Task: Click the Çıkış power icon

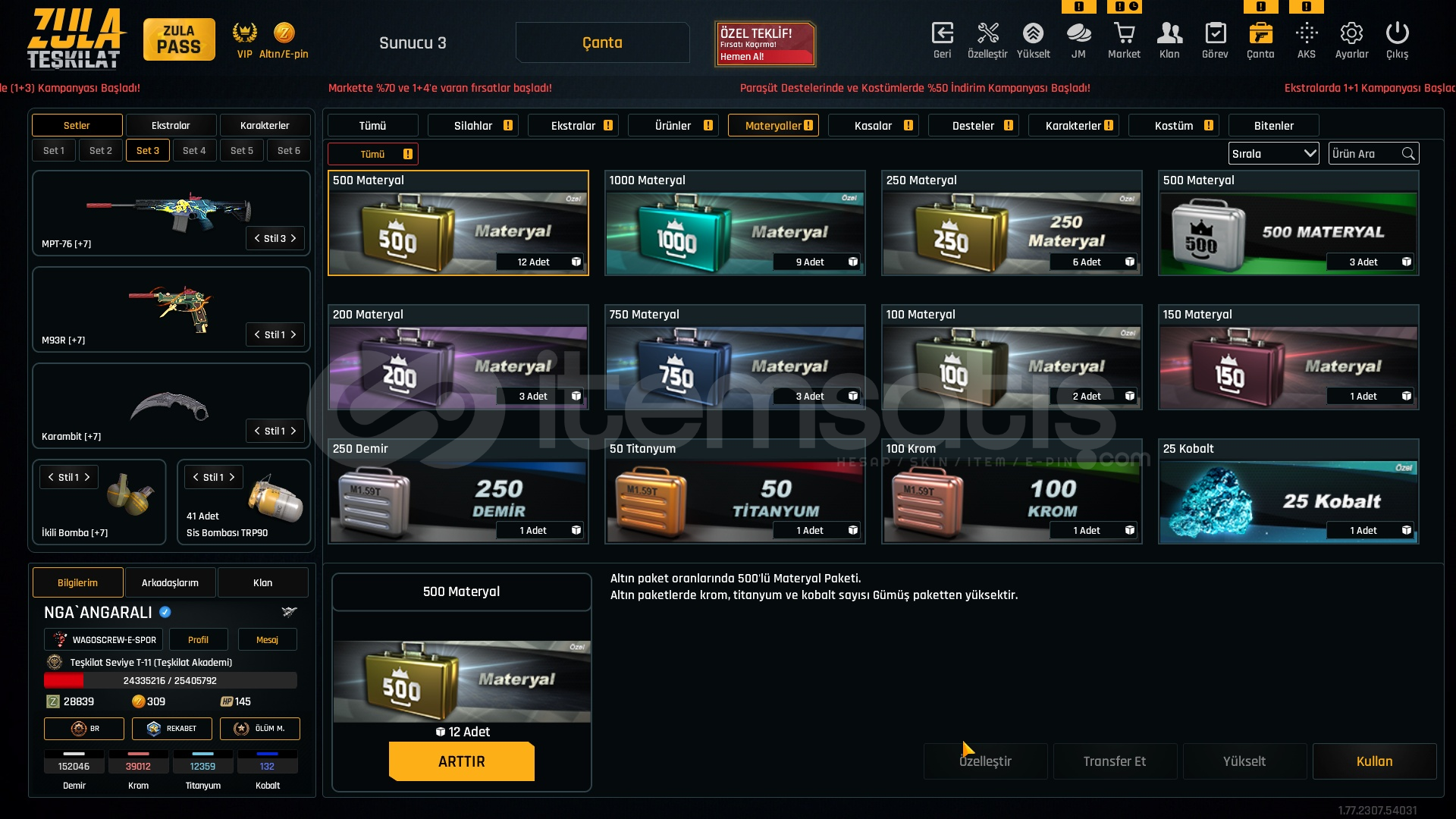Action: (x=1397, y=33)
